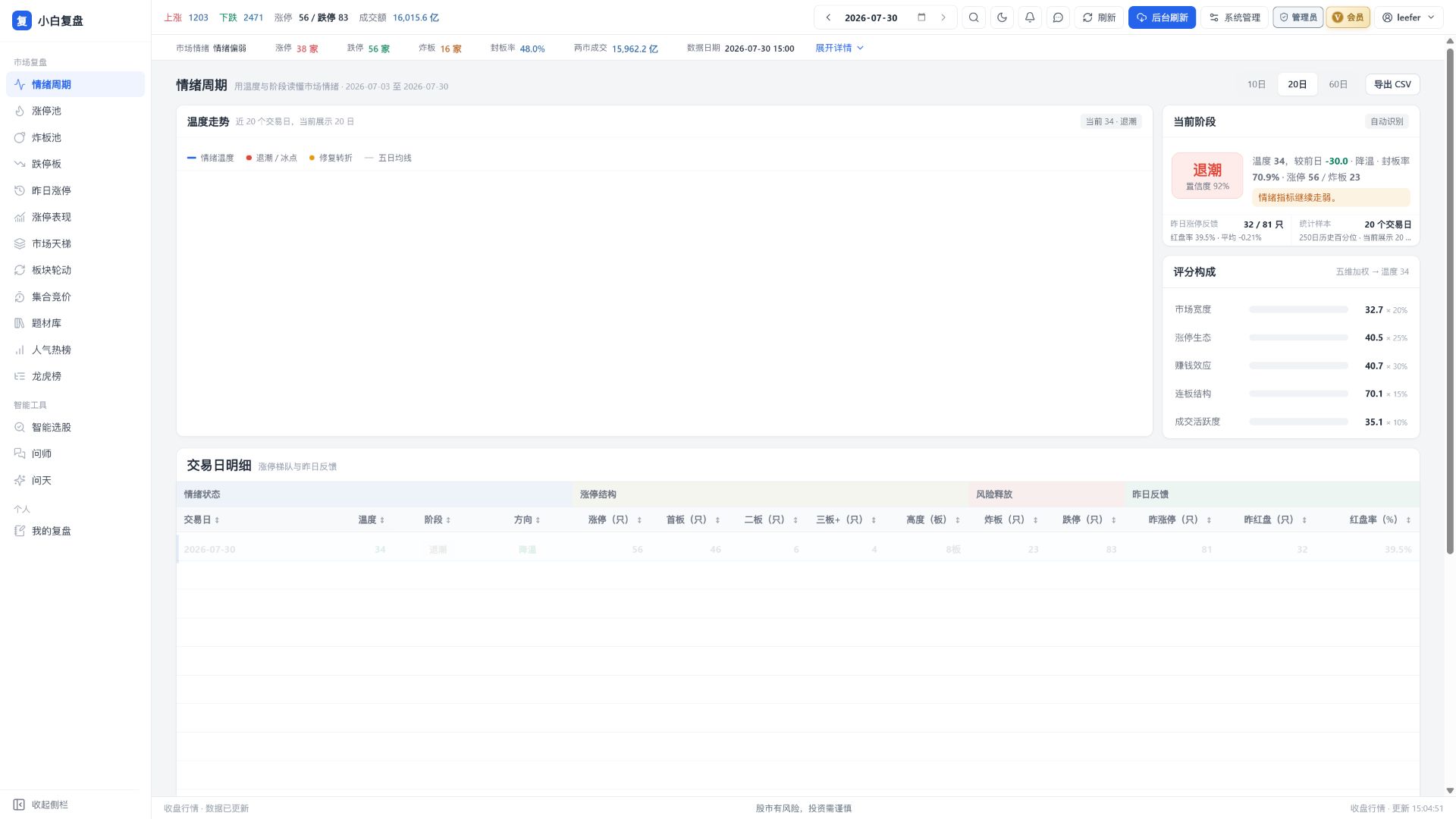Image resolution: width=1456 pixels, height=819 pixels.
Task: Toggle 五日均线 legend series
Action: click(388, 158)
